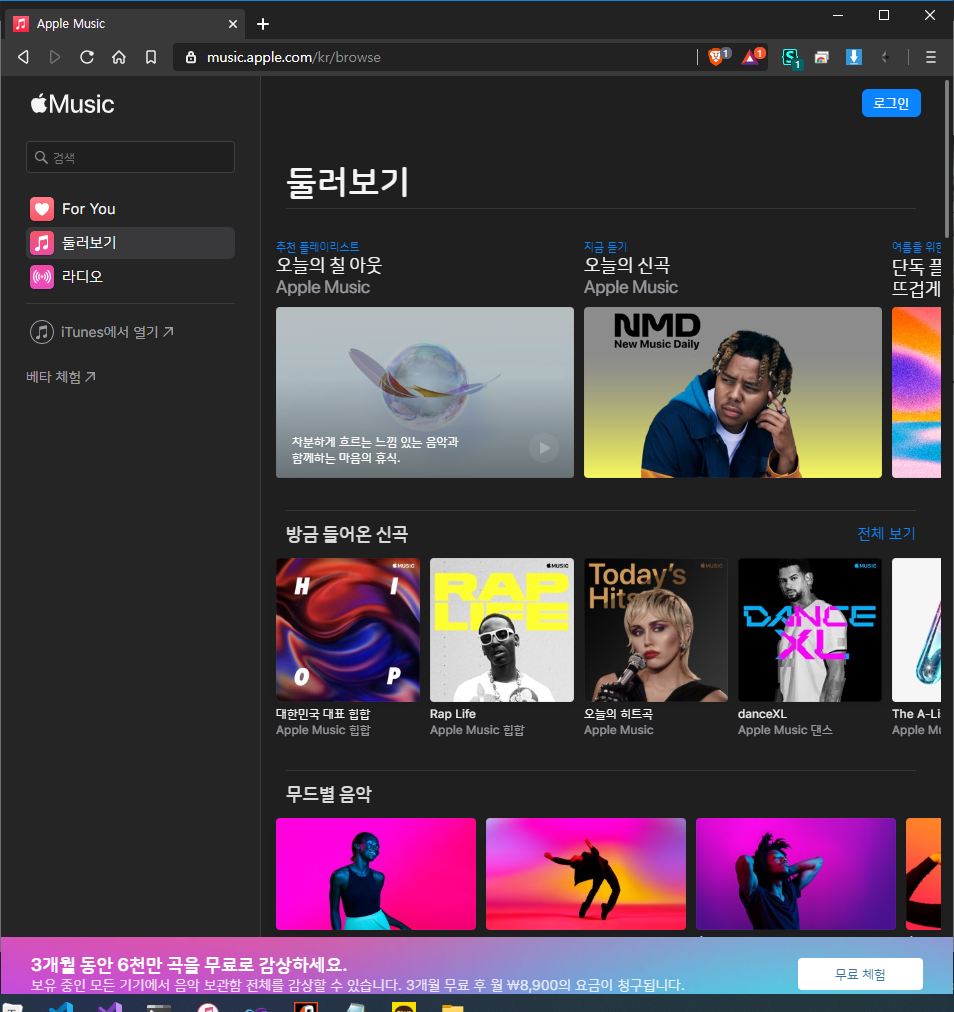Click the 오늘의 히트곡 title text
Viewport: 954px width, 1012px height.
[x=618, y=714]
